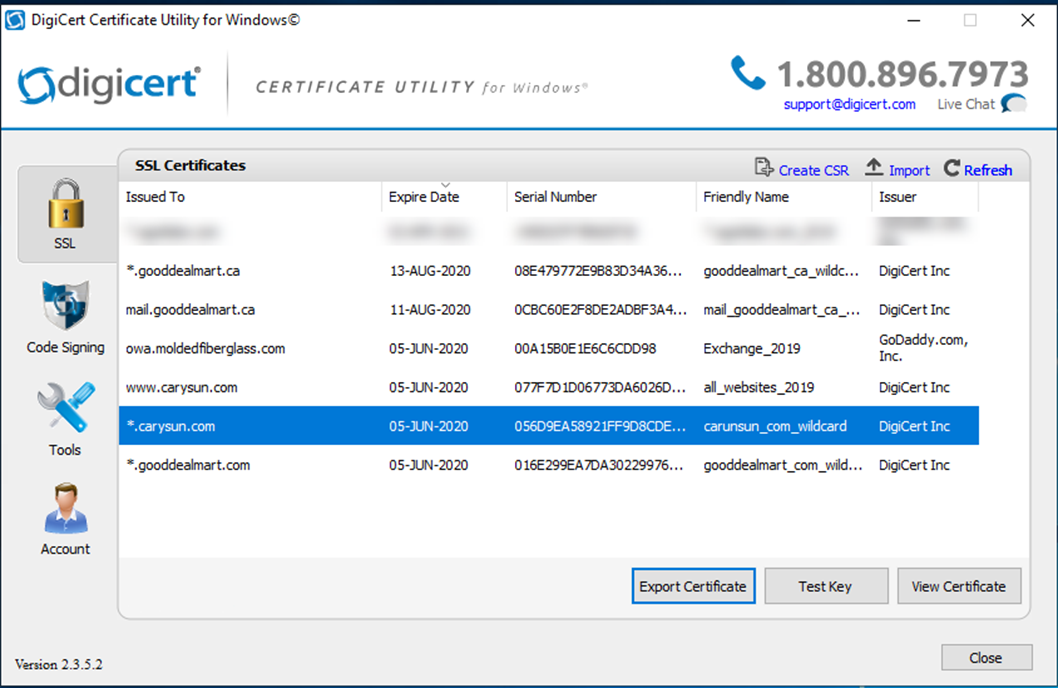This screenshot has width=1058, height=688.
Task: Click the 1.800.896.7973 phone number
Action: coord(902,74)
